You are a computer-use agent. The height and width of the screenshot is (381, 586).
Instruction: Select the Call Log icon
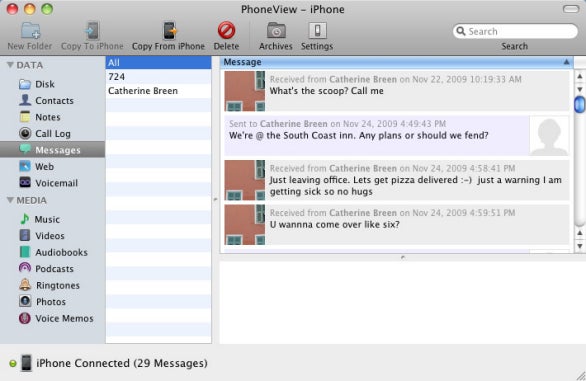(x=25, y=133)
